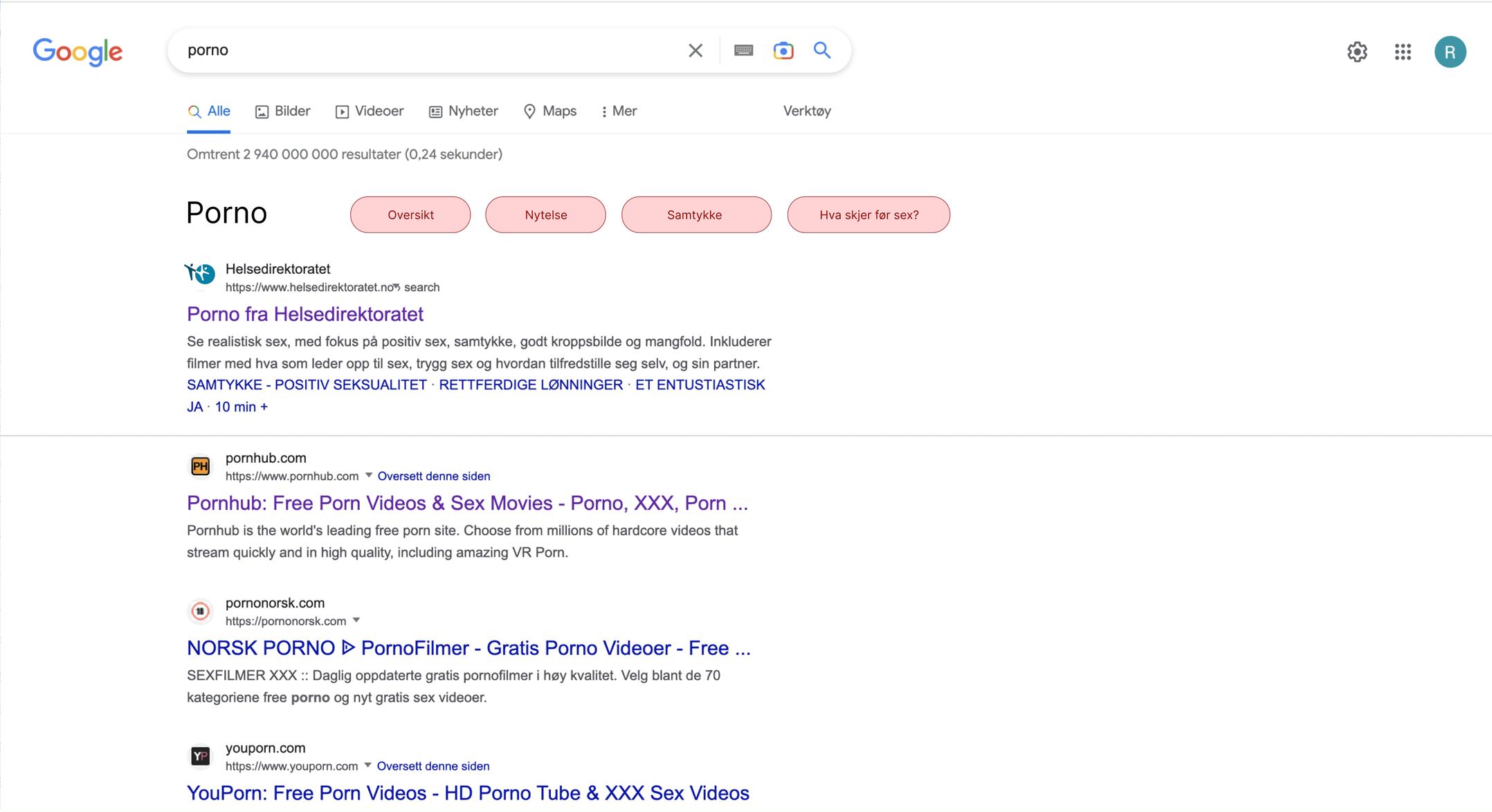The height and width of the screenshot is (812, 1492).
Task: Select the Oversikt chip
Action: 410,215
